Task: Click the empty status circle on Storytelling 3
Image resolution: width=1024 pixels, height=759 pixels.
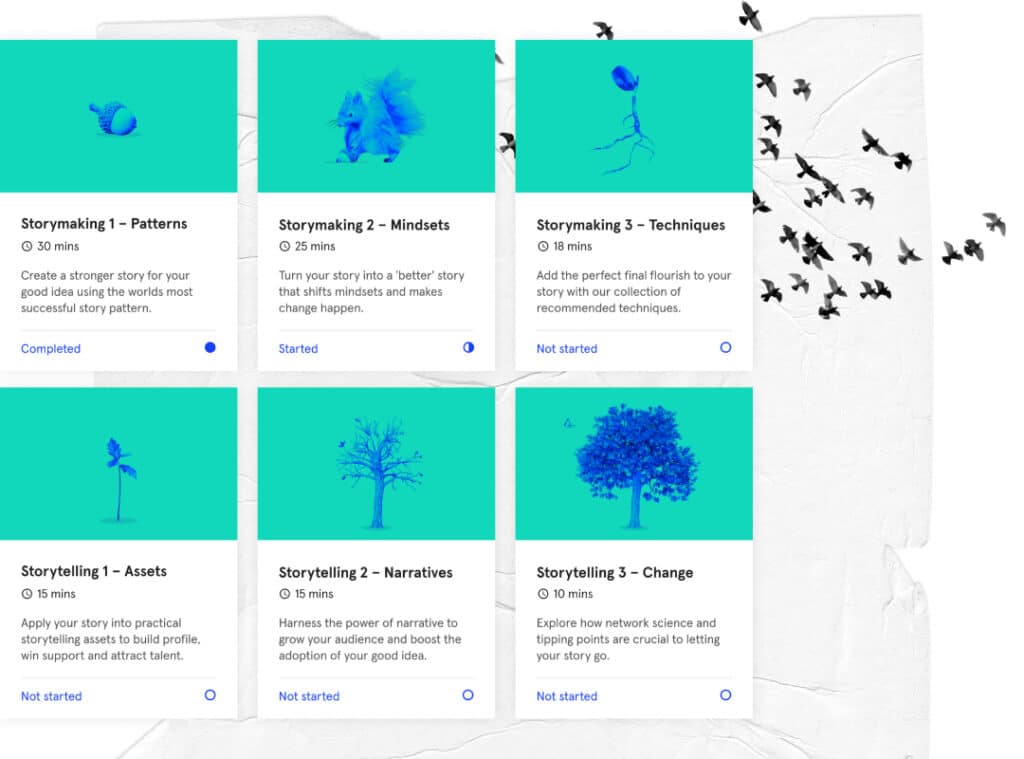Action: tap(726, 695)
